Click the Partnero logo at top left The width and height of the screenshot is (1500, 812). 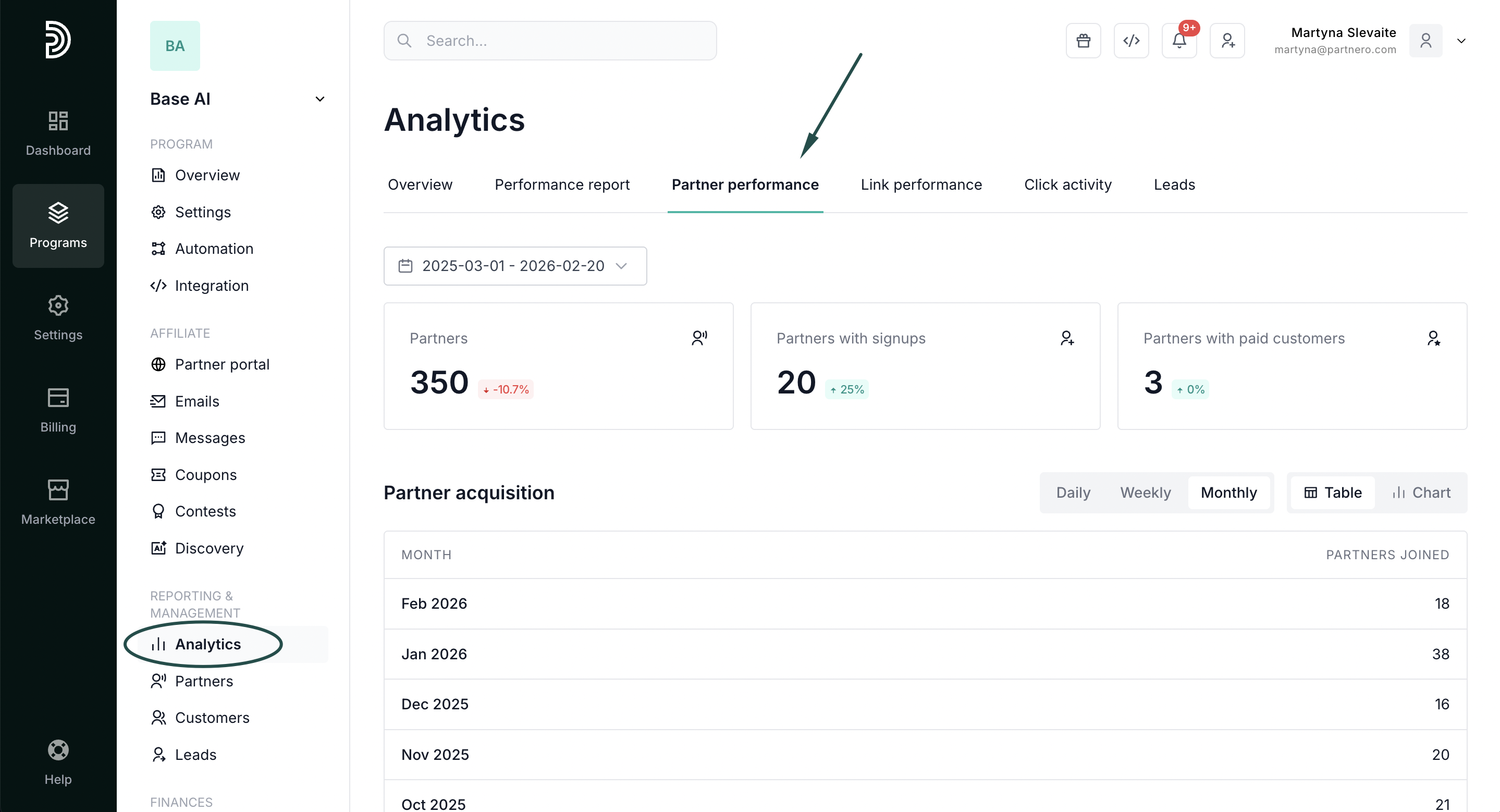58,40
